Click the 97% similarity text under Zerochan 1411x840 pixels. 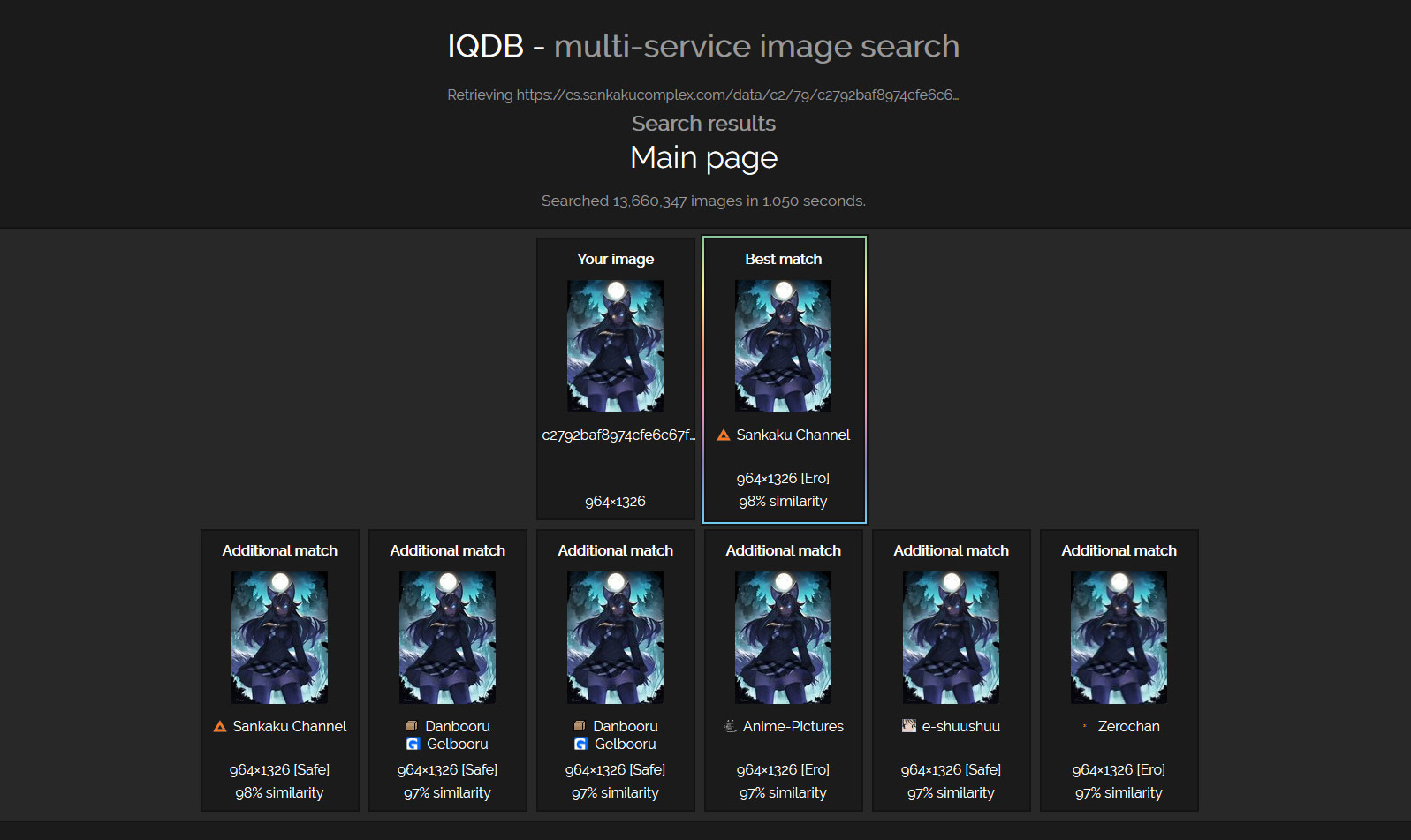tap(1119, 792)
